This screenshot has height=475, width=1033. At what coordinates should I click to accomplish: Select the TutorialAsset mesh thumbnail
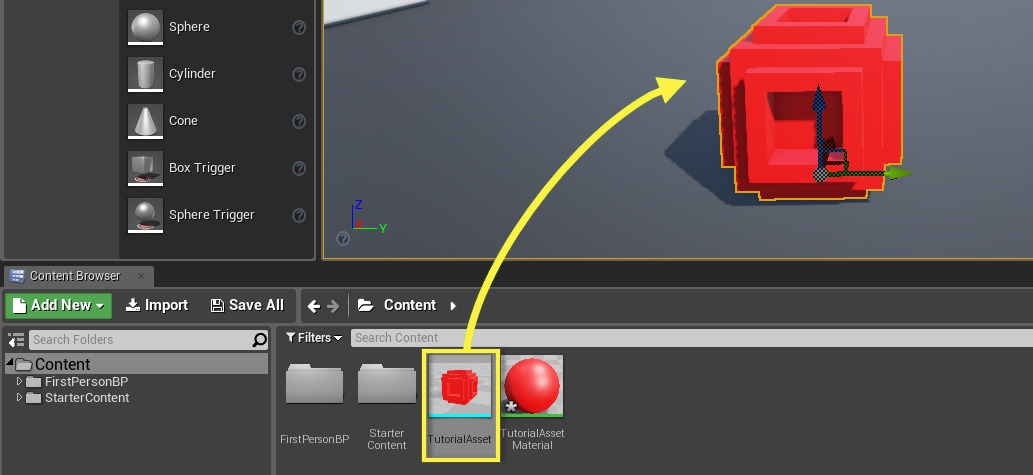click(460, 386)
